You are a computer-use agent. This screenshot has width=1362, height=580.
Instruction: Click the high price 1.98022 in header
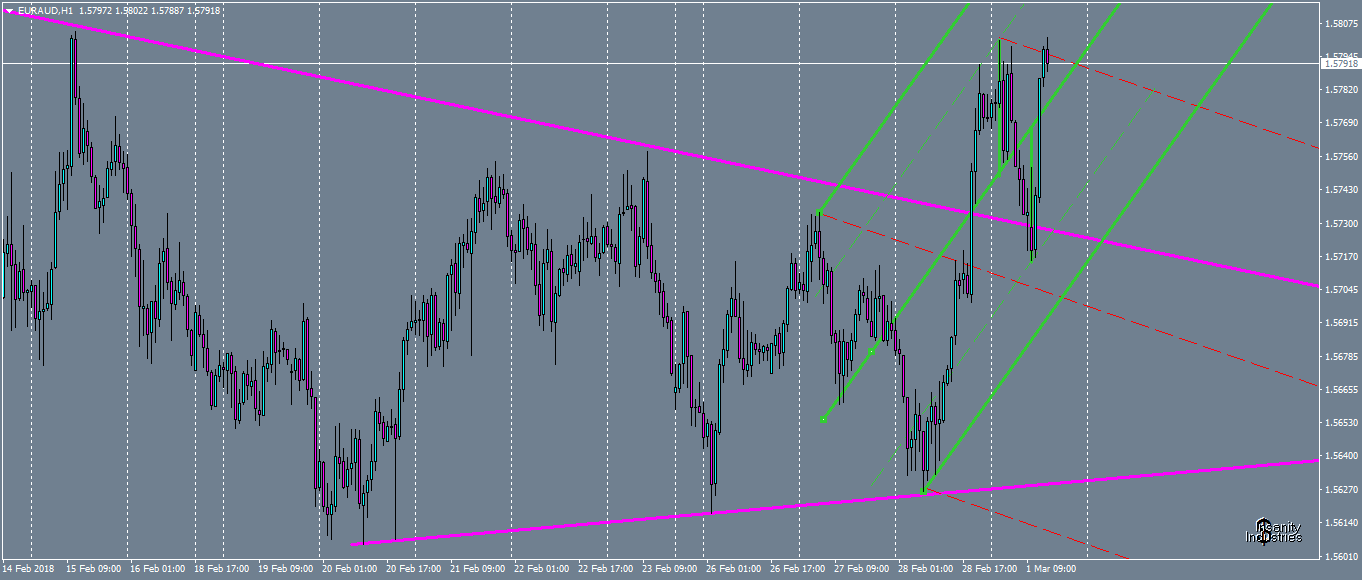coord(133,10)
